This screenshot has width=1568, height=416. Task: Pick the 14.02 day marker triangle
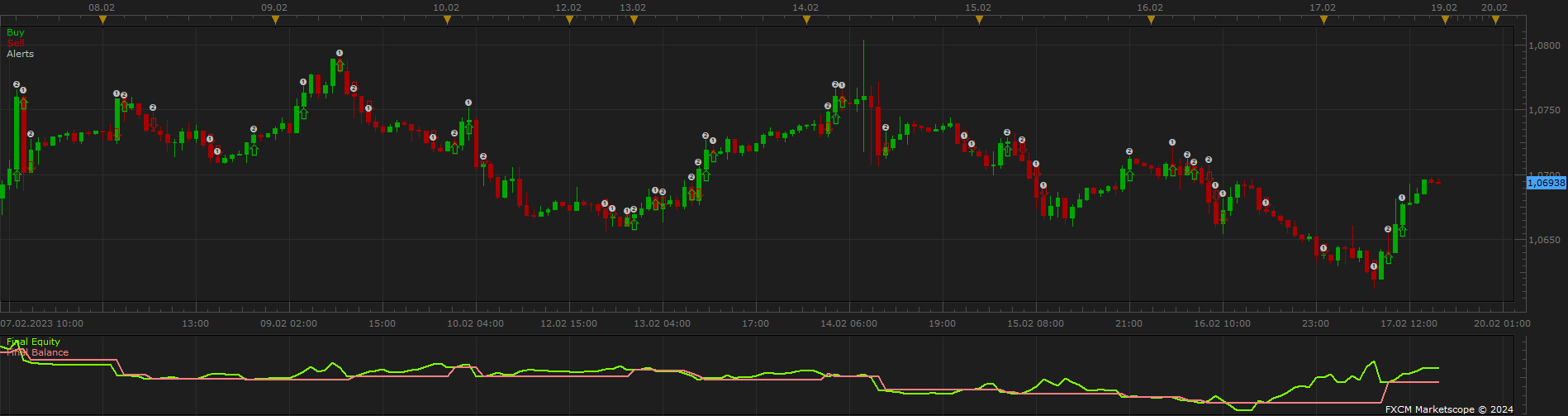point(806,20)
